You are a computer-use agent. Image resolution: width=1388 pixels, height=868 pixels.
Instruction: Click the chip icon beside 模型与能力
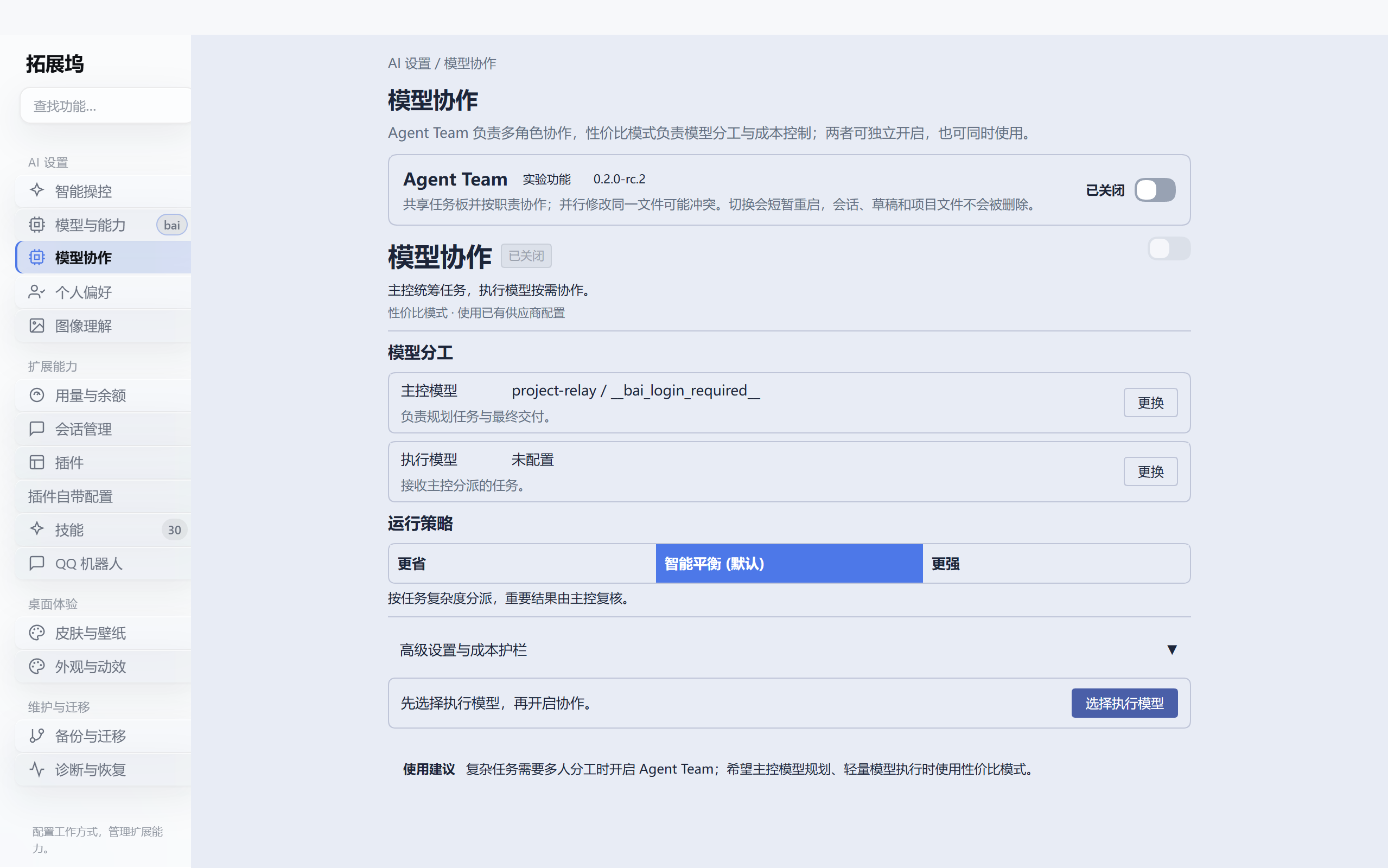coord(37,225)
